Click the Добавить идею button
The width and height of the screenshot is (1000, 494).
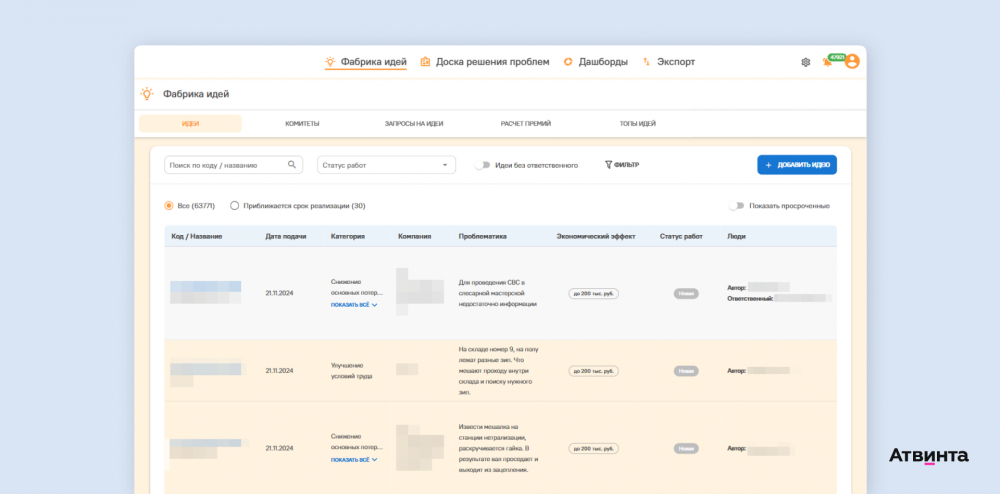coord(797,165)
